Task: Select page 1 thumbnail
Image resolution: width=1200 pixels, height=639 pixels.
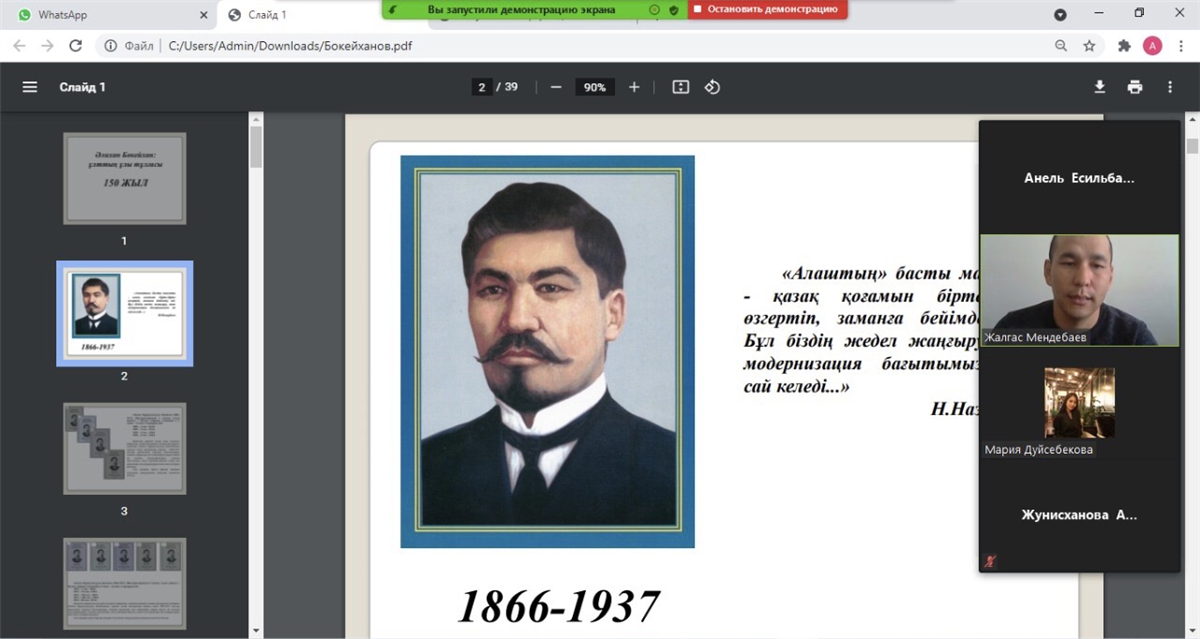Action: tap(124, 178)
